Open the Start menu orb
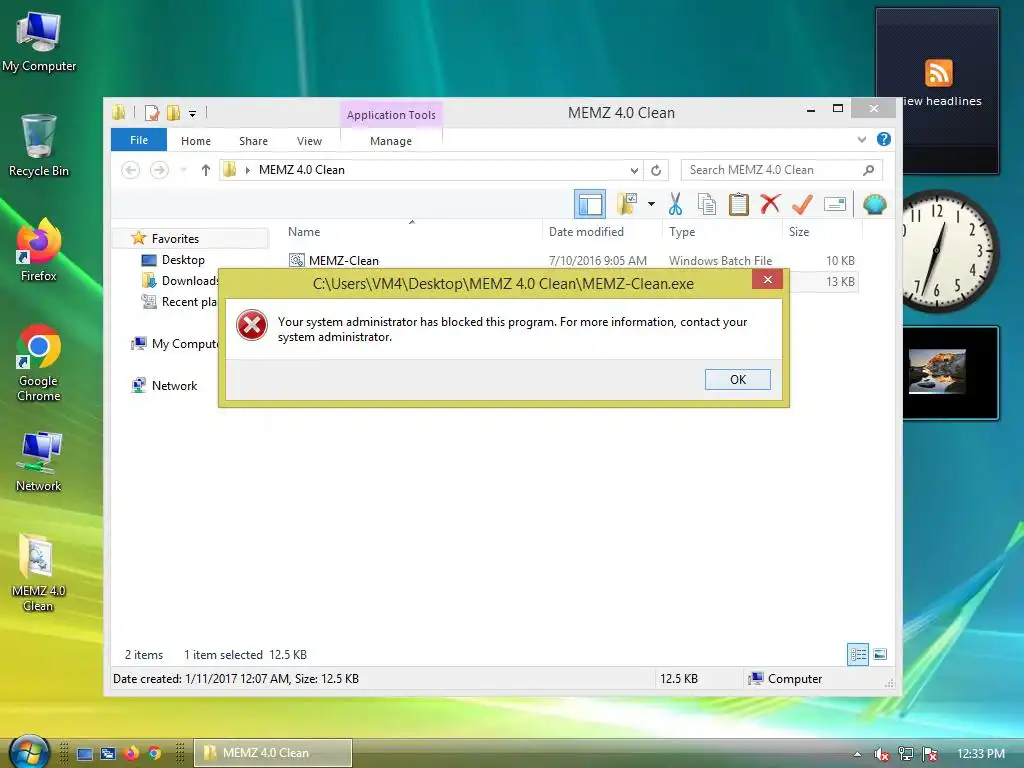The width and height of the screenshot is (1024, 768). click(x=29, y=752)
